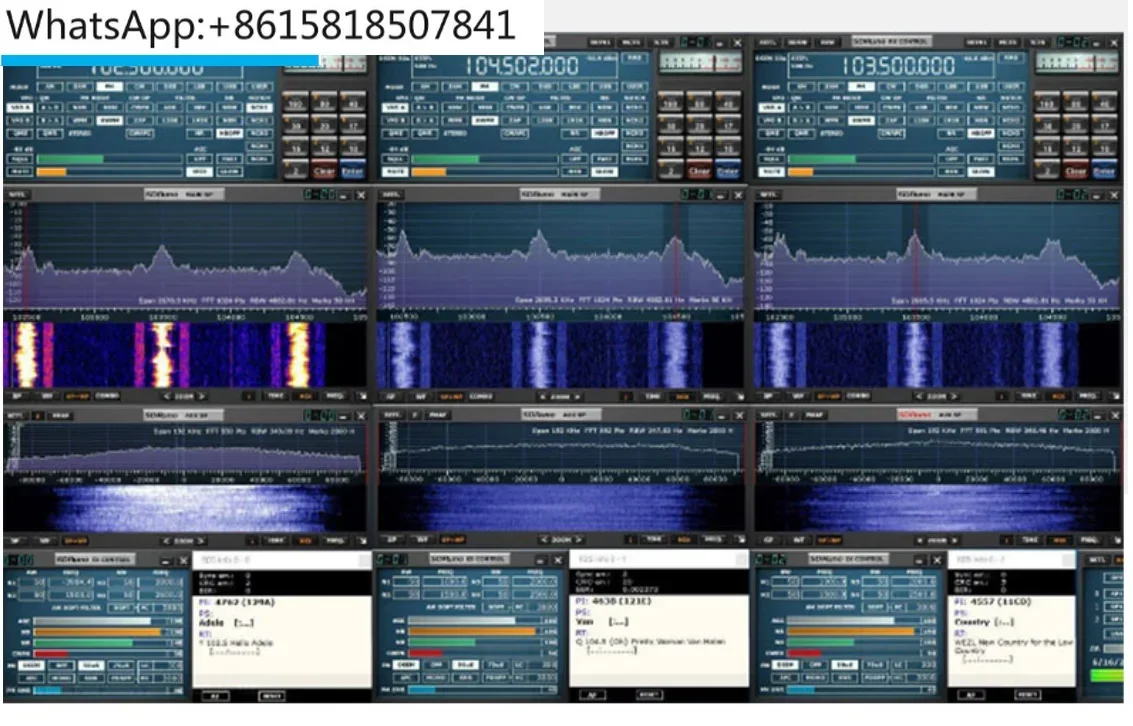The height and width of the screenshot is (726, 1133).
Task: Open the SETT. menu on the main spectrum window
Action: coord(18,194)
